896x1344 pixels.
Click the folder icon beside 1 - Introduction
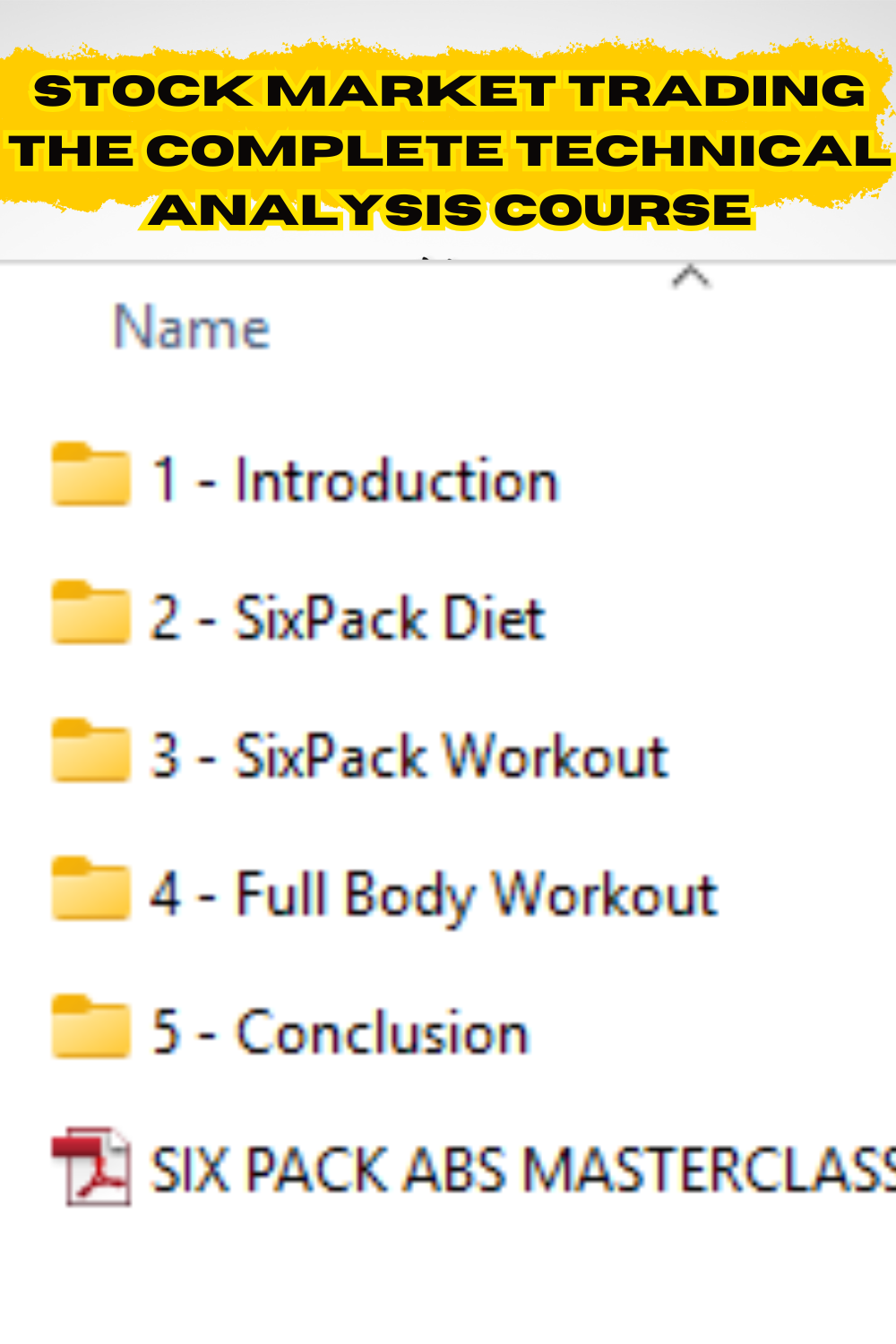[90, 475]
